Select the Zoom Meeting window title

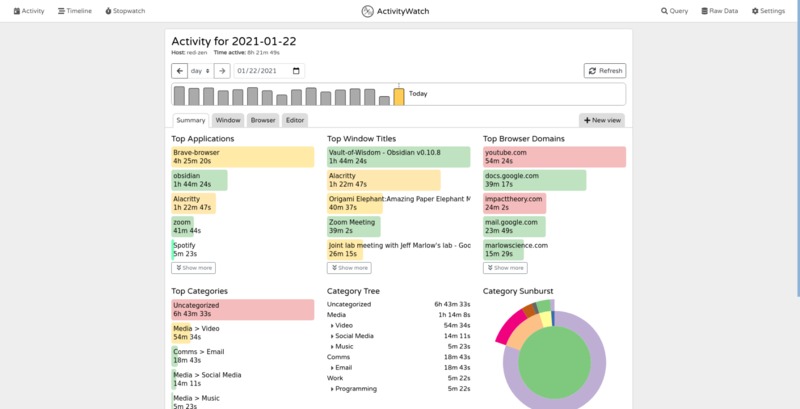(x=354, y=226)
